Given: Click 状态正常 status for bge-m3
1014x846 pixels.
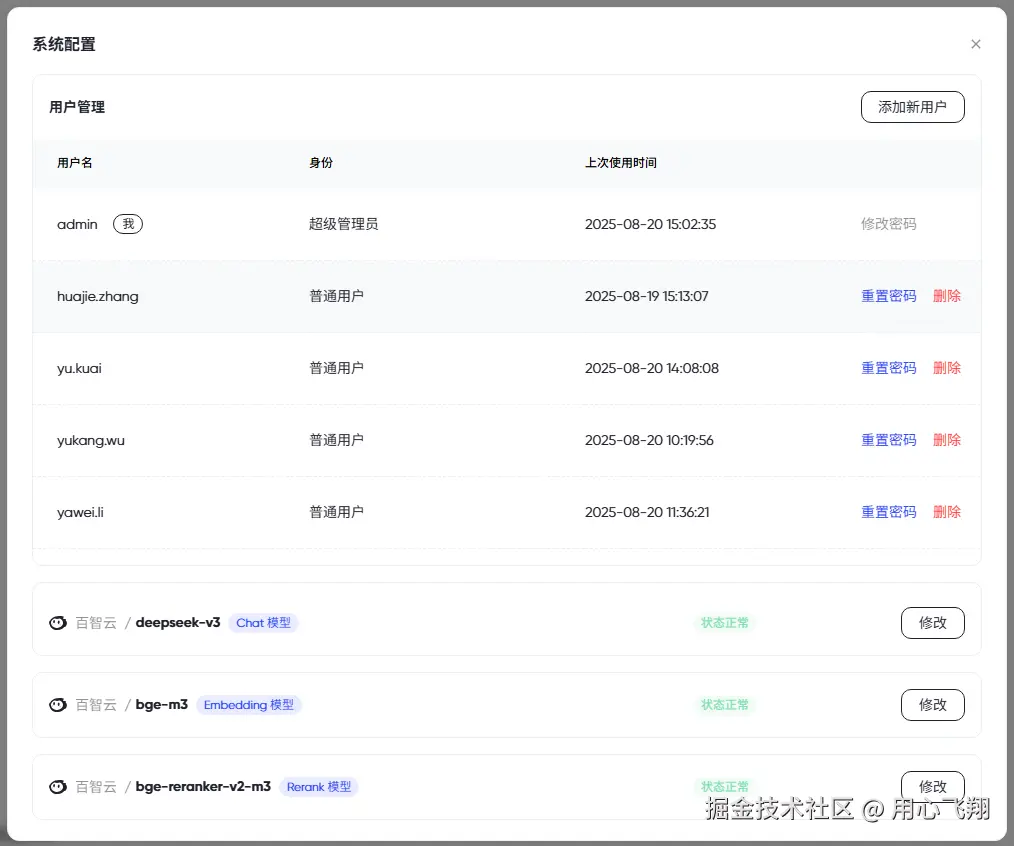Looking at the screenshot, I should coord(724,705).
